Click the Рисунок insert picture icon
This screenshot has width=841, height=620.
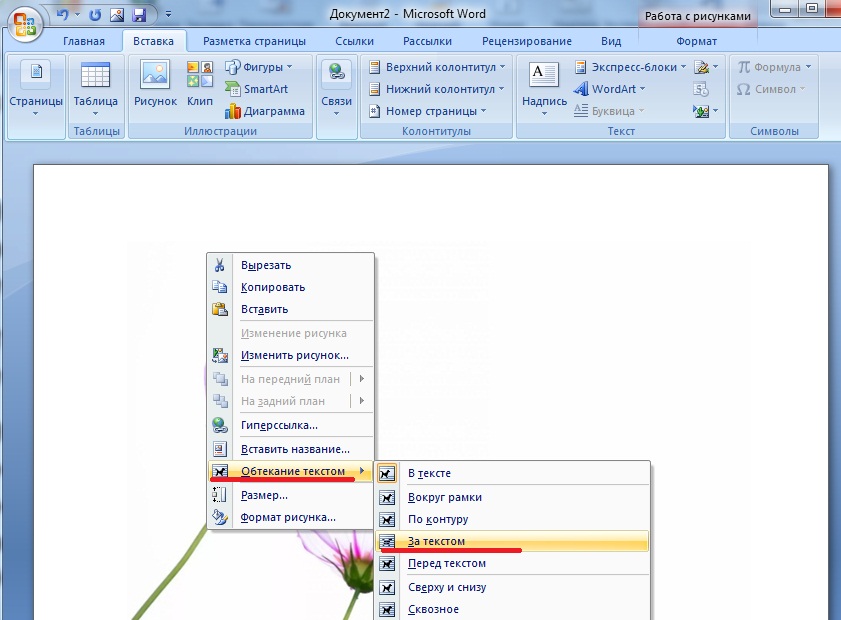click(x=155, y=84)
